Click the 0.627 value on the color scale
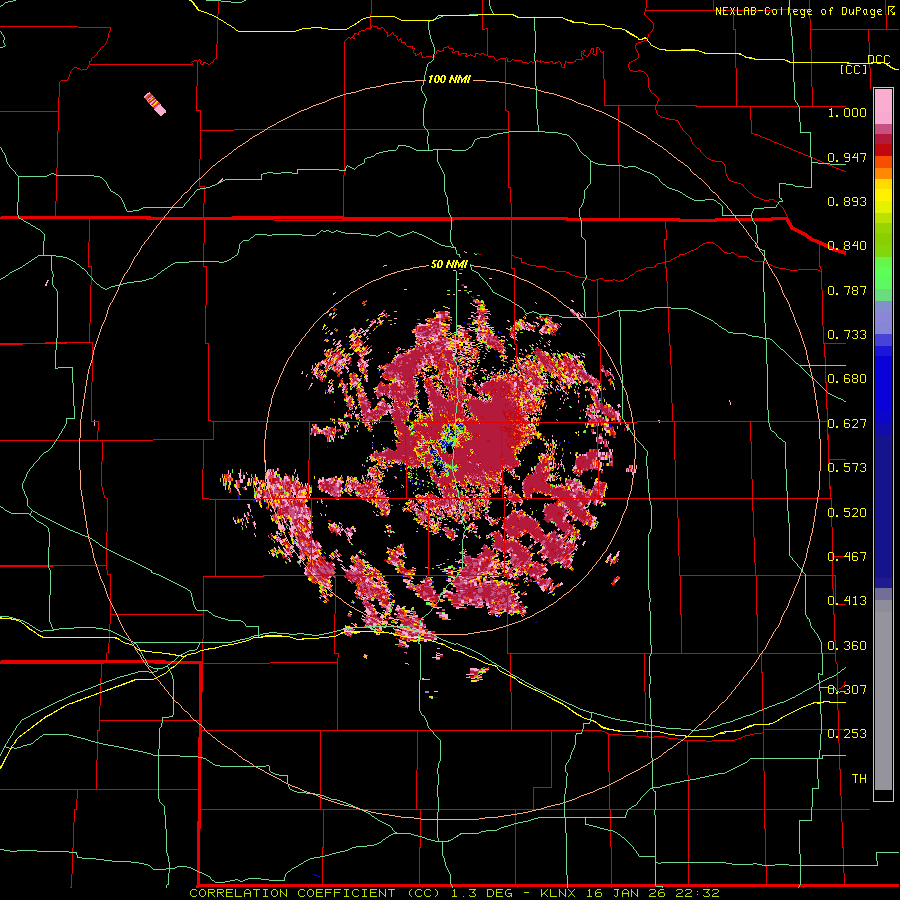Image resolution: width=900 pixels, height=900 pixels. (x=847, y=424)
